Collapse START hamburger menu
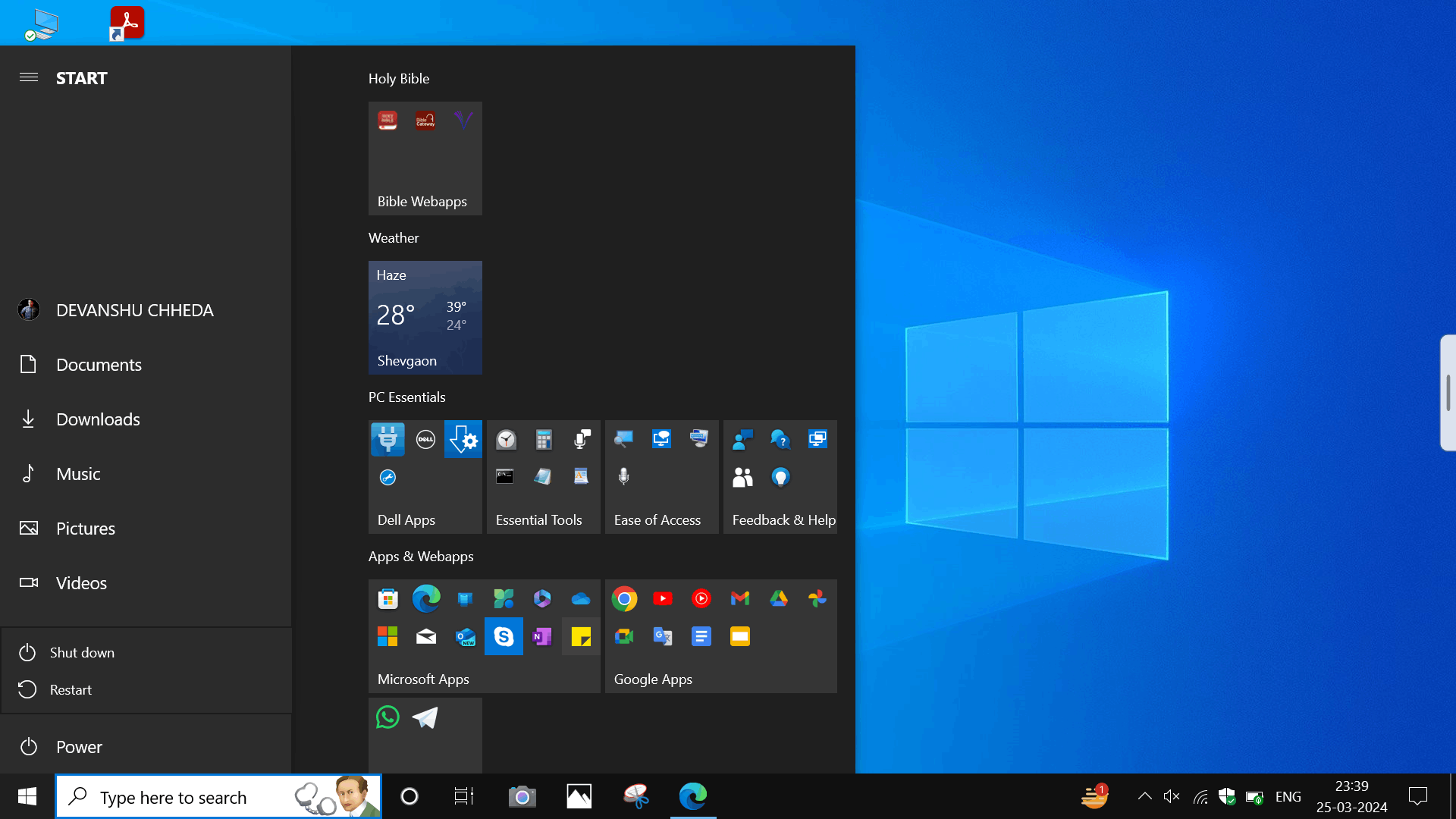Image resolution: width=1456 pixels, height=819 pixels. click(x=29, y=78)
